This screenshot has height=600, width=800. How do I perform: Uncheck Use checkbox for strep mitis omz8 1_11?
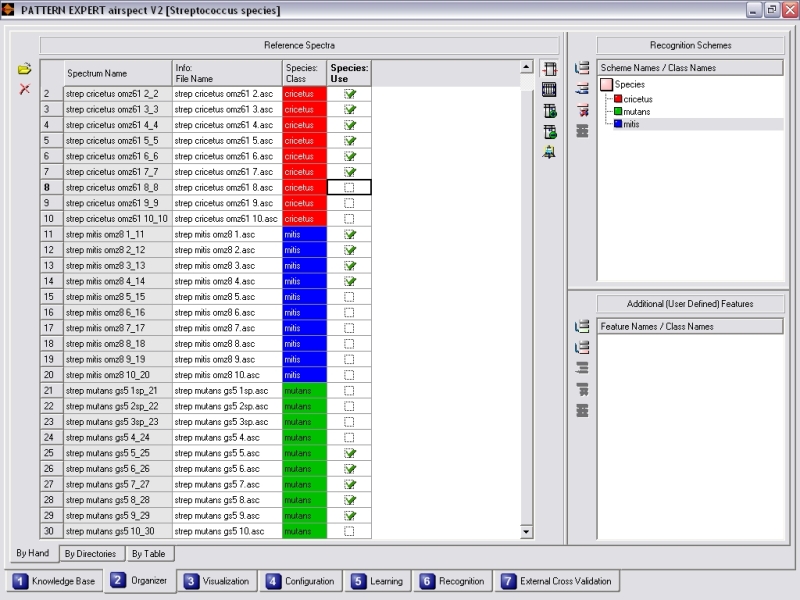(x=349, y=234)
